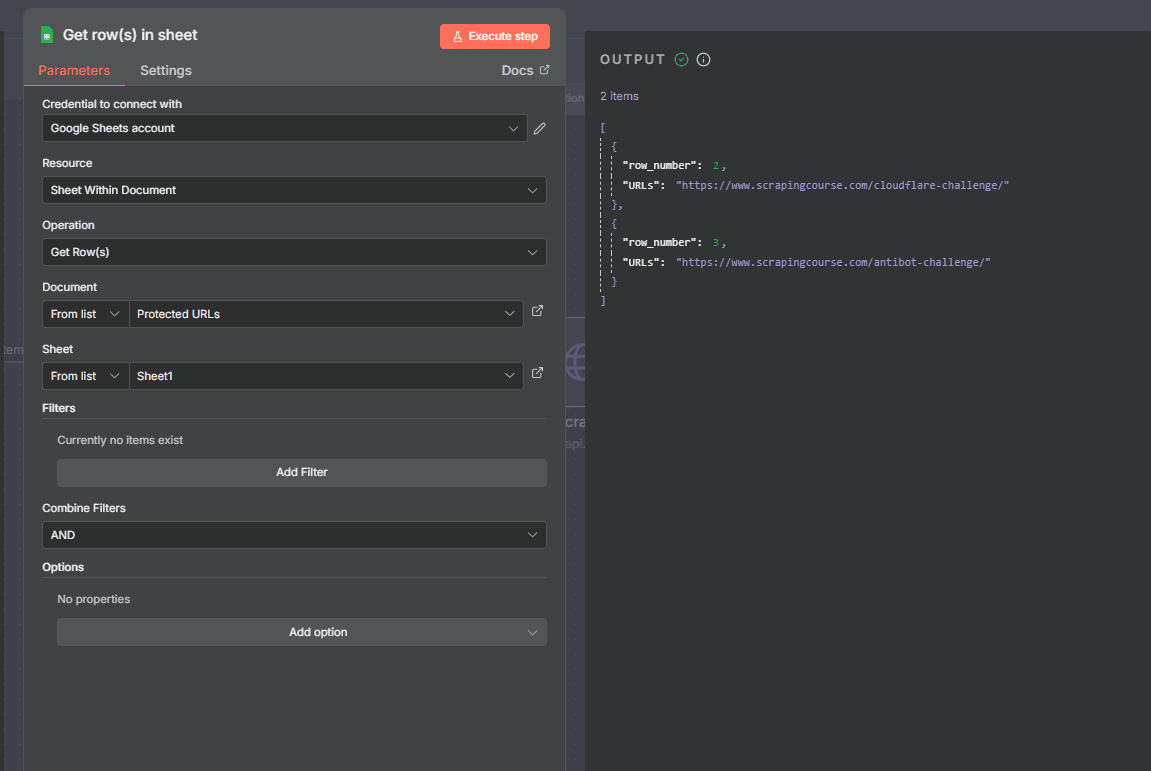Open the Google Sheets account credential dropdown
This screenshot has width=1151, height=771.
[x=285, y=128]
